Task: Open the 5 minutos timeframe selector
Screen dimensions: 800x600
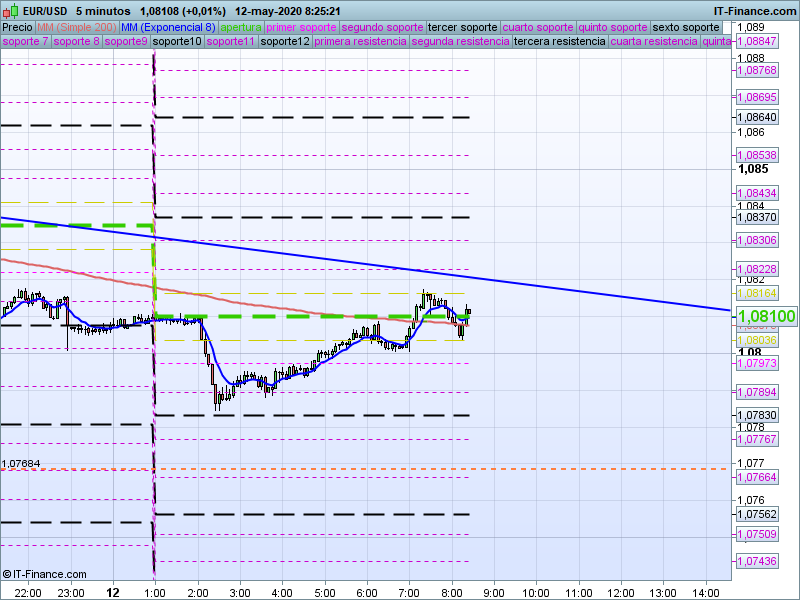Action: pos(102,11)
